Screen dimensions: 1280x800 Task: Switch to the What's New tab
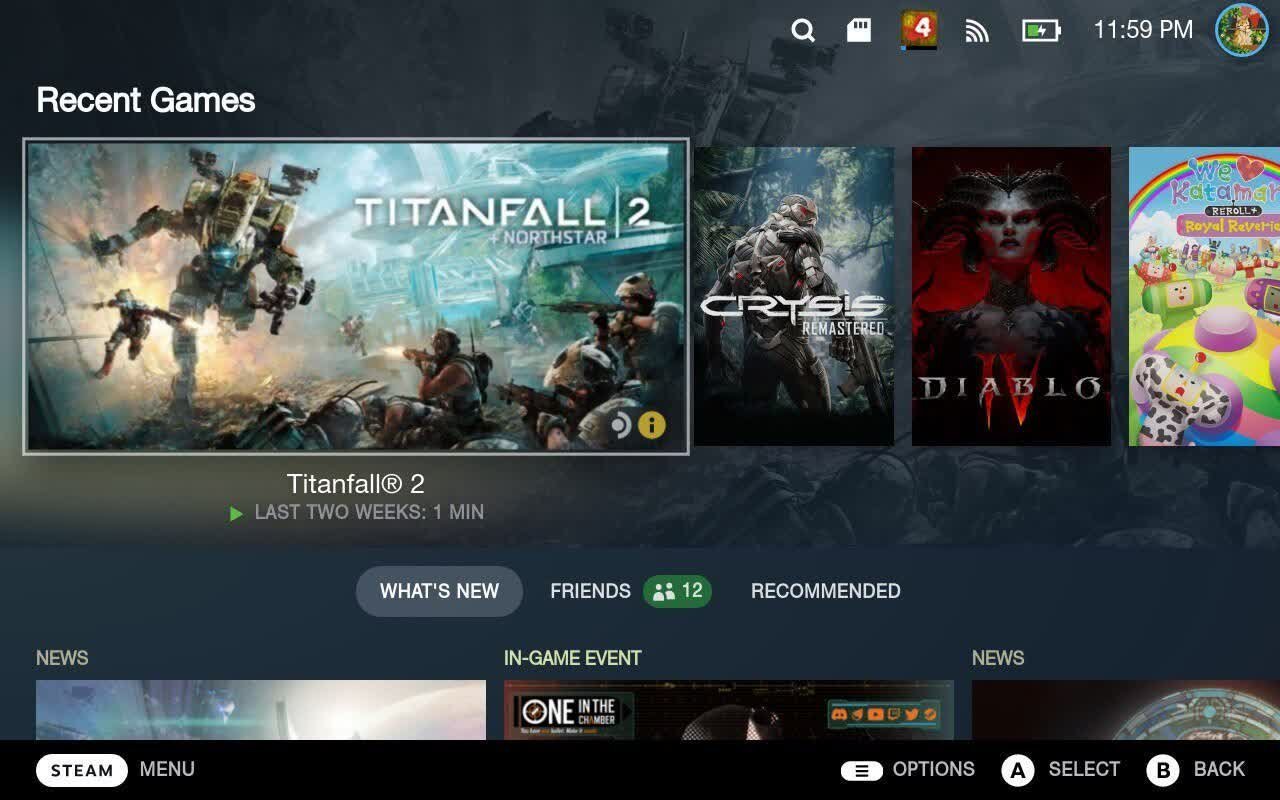point(438,591)
